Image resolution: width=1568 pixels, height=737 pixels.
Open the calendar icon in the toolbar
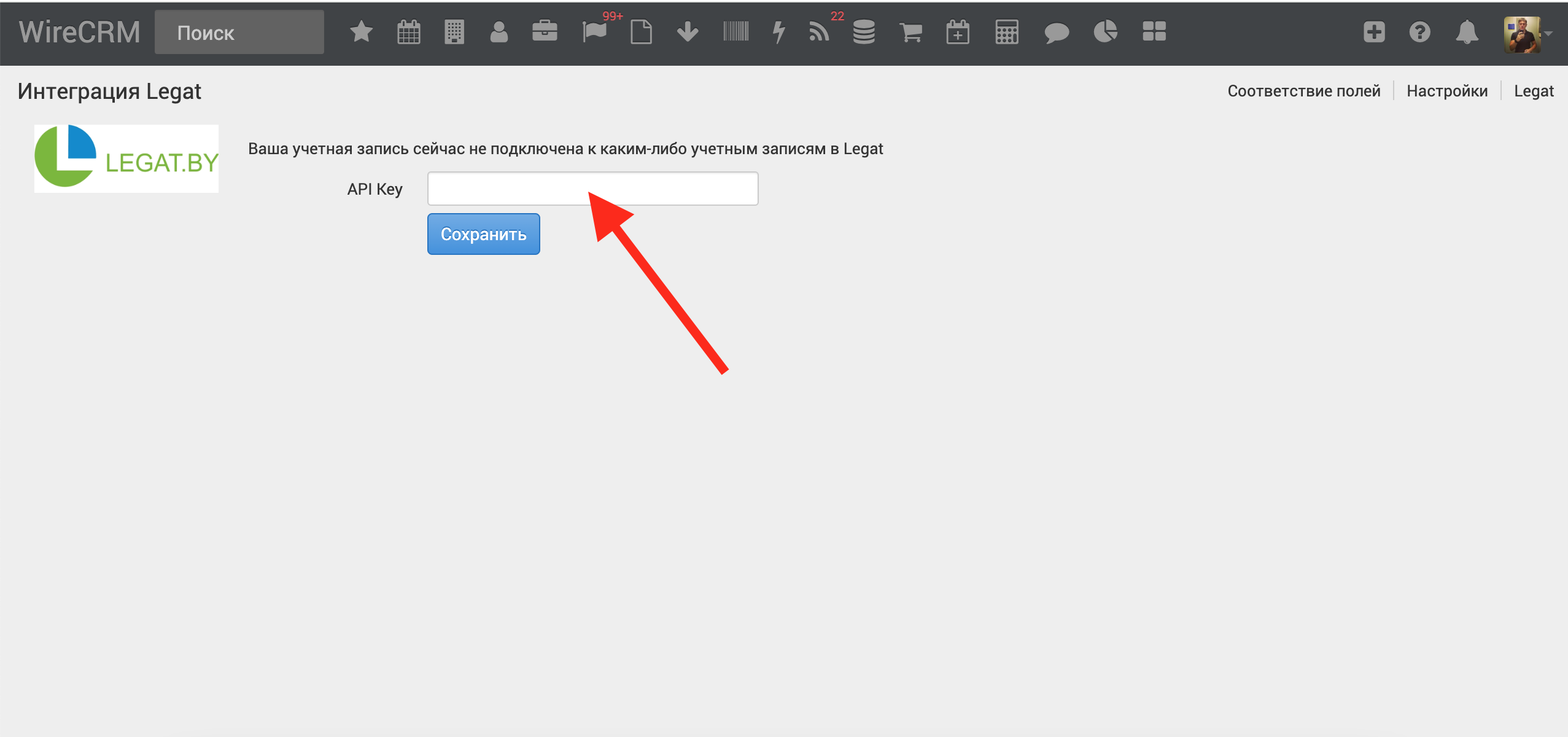pyautogui.click(x=408, y=32)
